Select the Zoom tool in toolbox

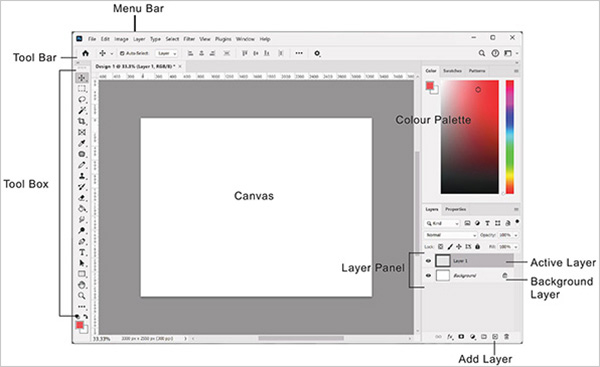tap(82, 295)
